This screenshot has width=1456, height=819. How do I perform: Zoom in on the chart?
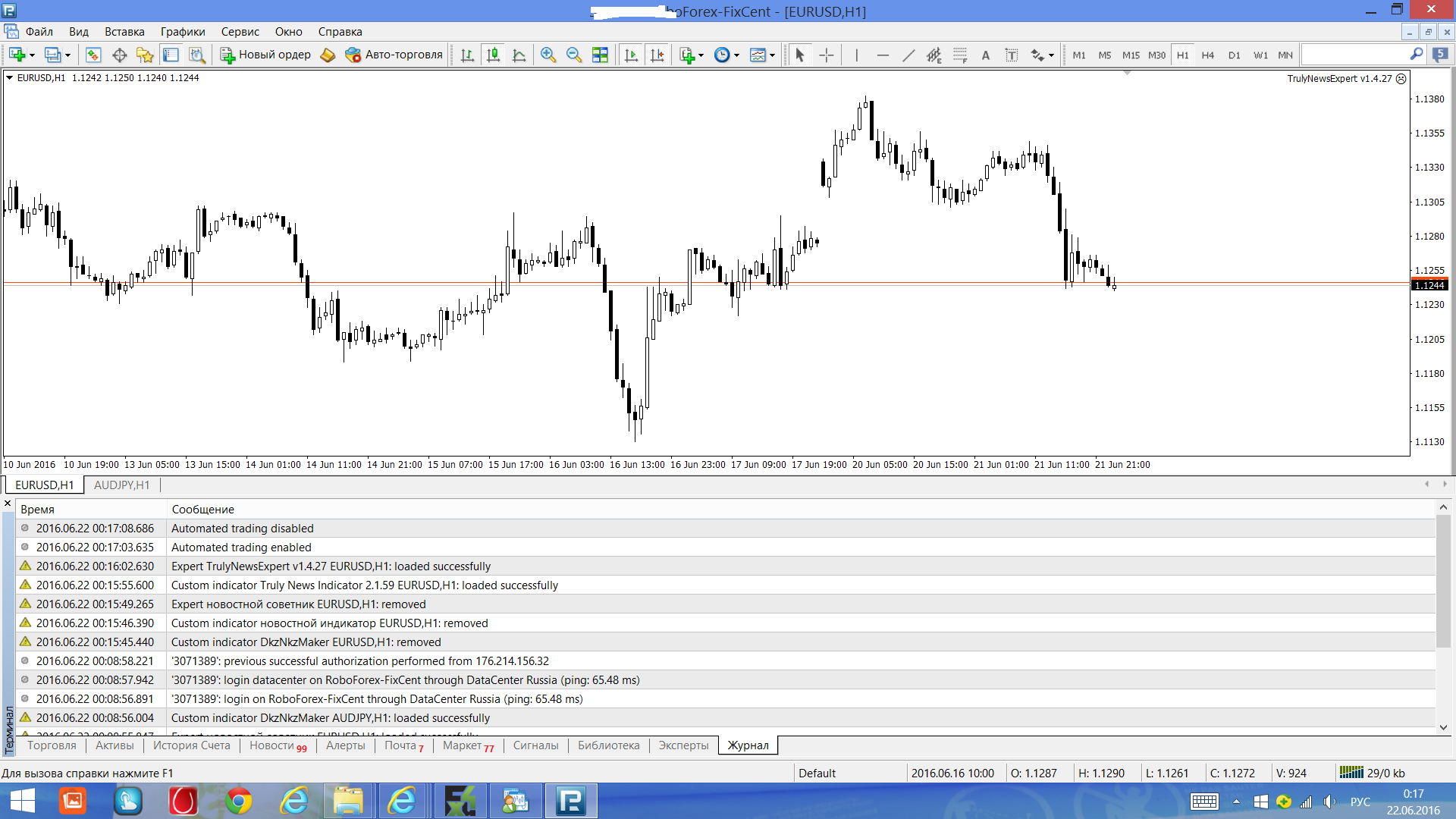click(548, 55)
